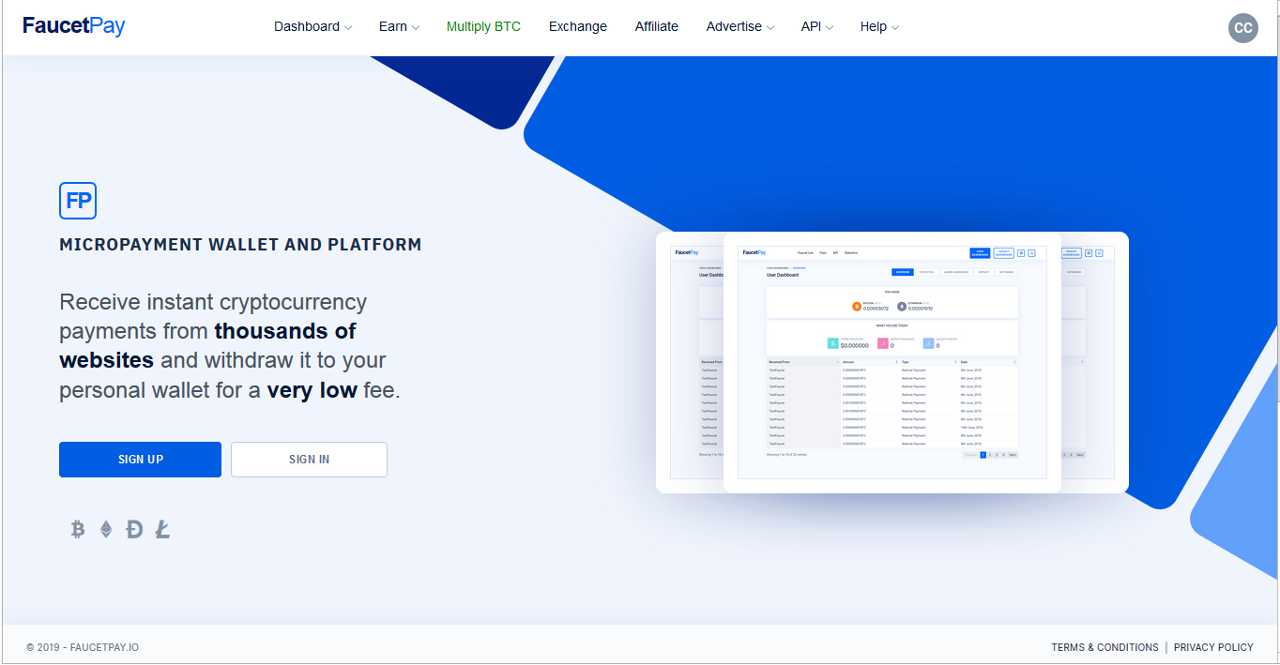The image size is (1280, 665).
Task: Expand the Dashboard dropdown menu
Action: pos(311,27)
